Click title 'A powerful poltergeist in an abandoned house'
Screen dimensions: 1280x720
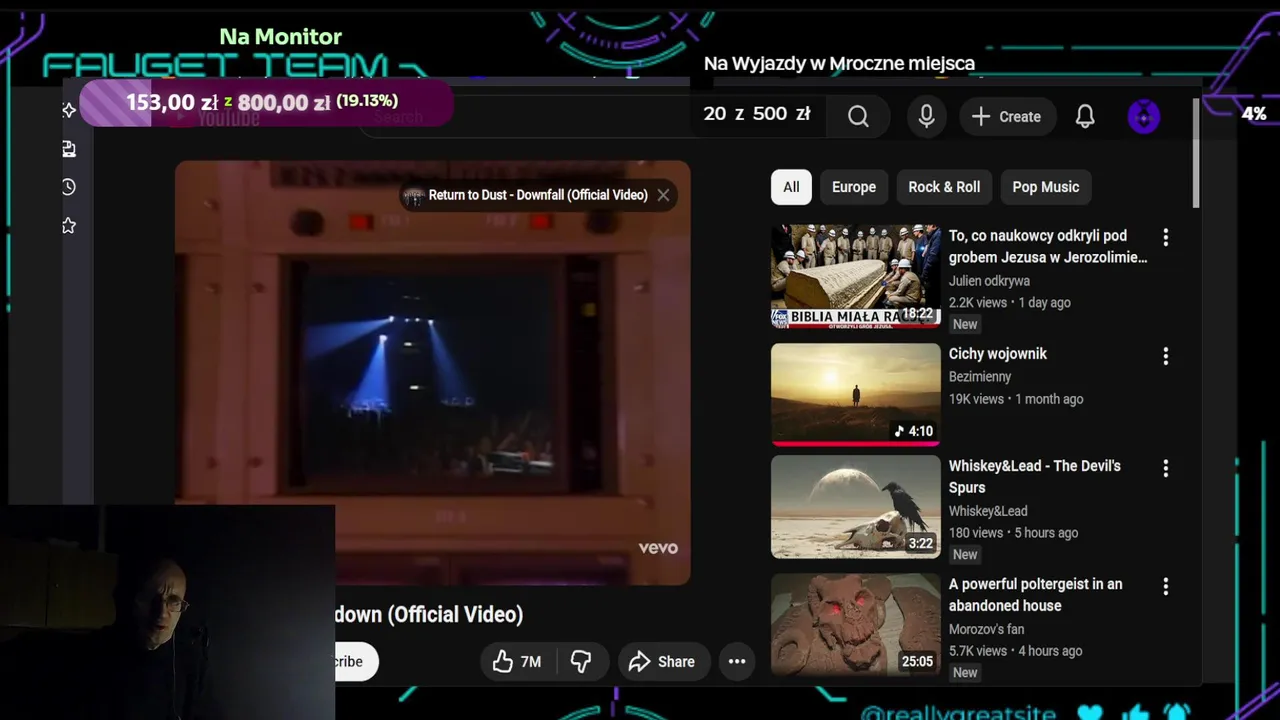coord(1036,595)
